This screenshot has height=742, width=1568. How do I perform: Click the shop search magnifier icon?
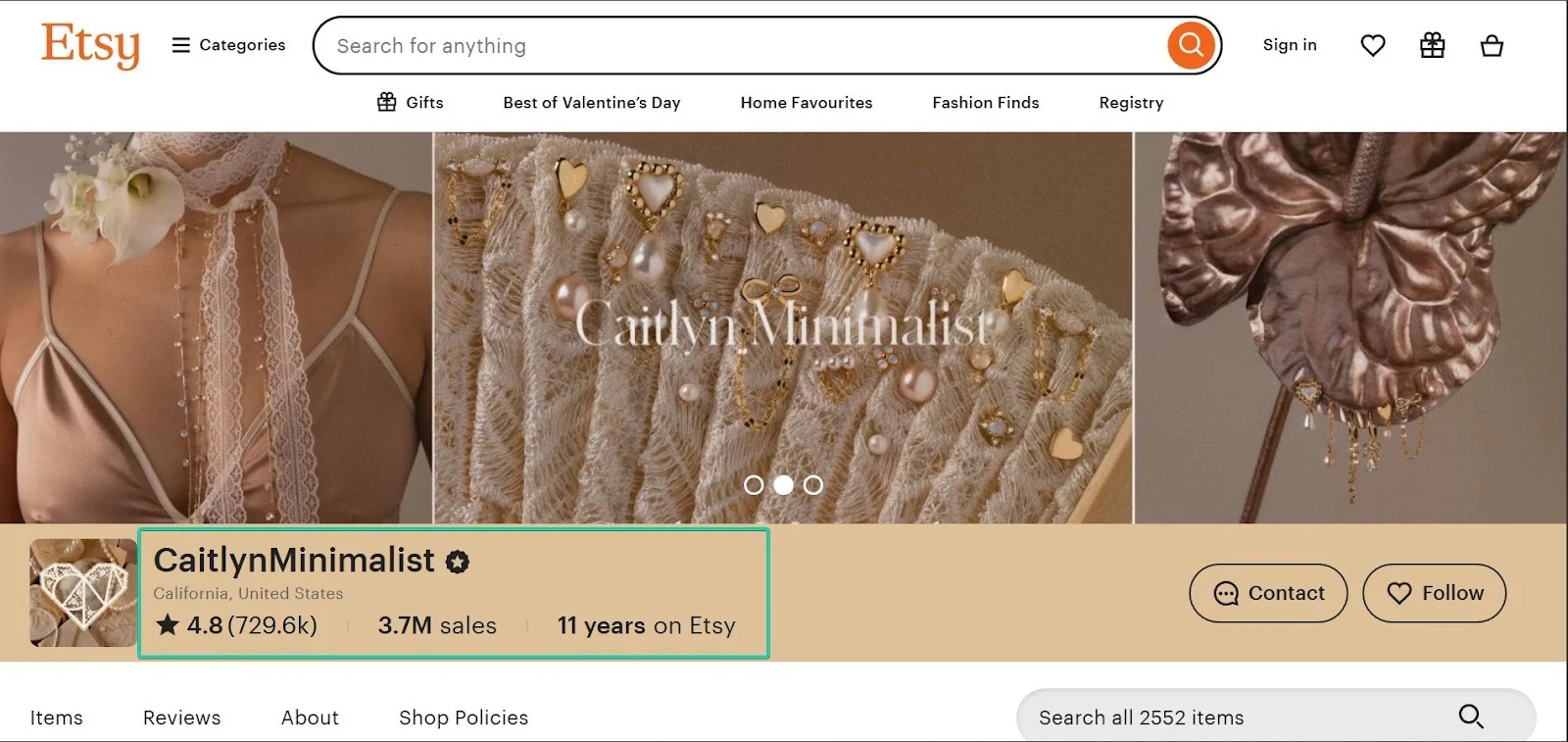pyautogui.click(x=1471, y=717)
